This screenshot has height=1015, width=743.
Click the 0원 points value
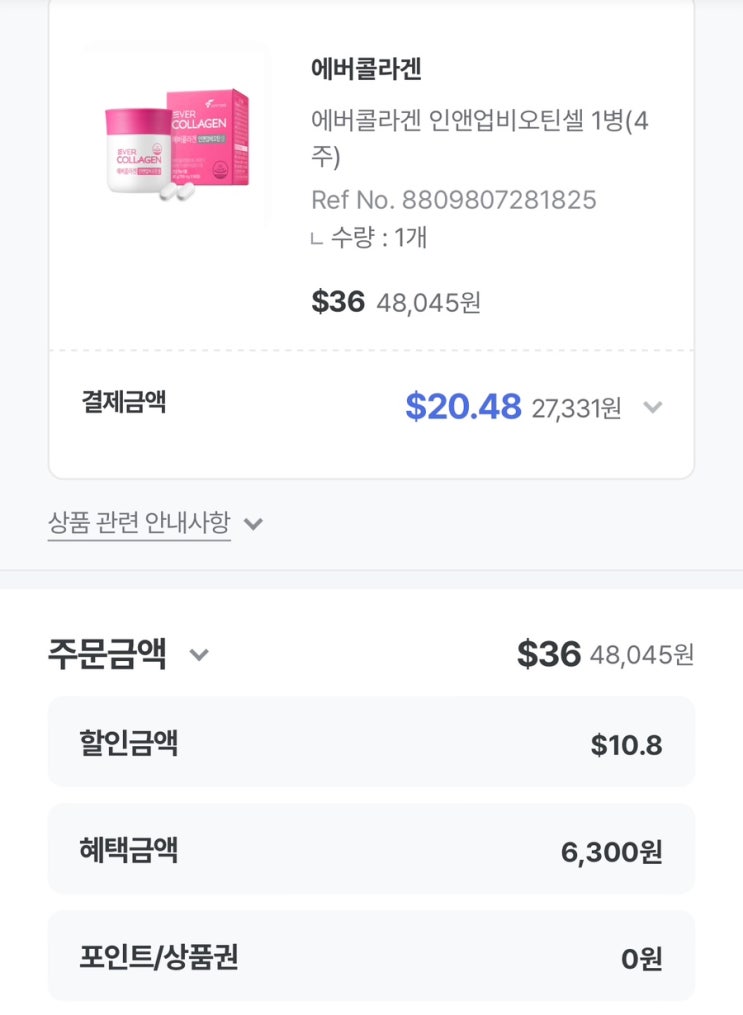coord(641,959)
